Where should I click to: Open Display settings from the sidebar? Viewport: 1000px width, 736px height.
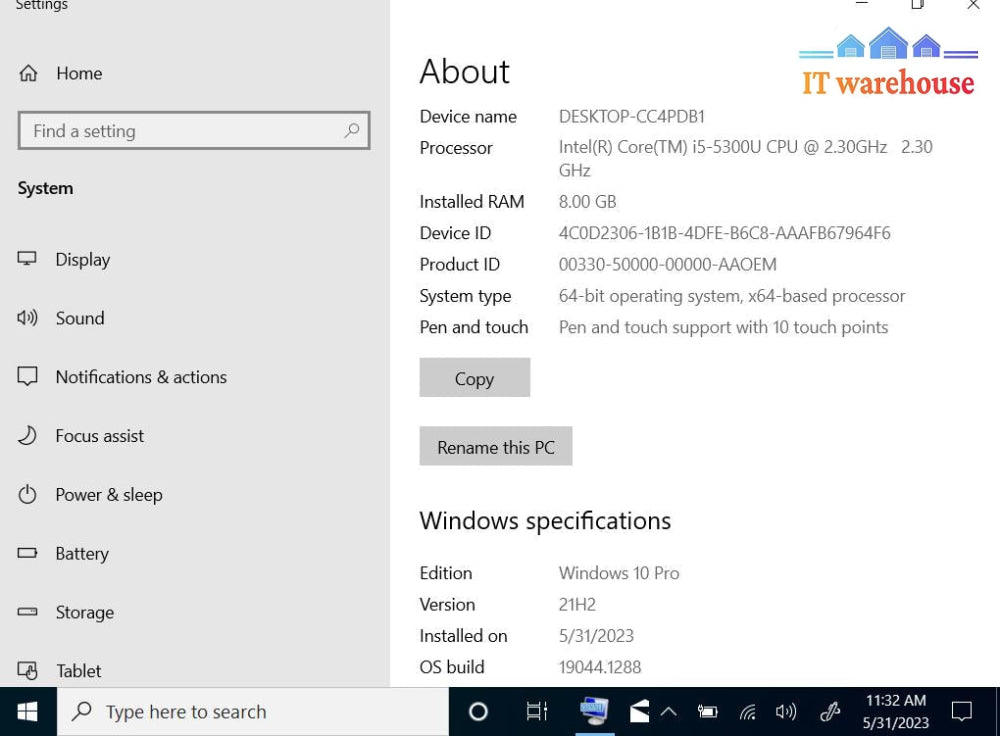(x=82, y=259)
